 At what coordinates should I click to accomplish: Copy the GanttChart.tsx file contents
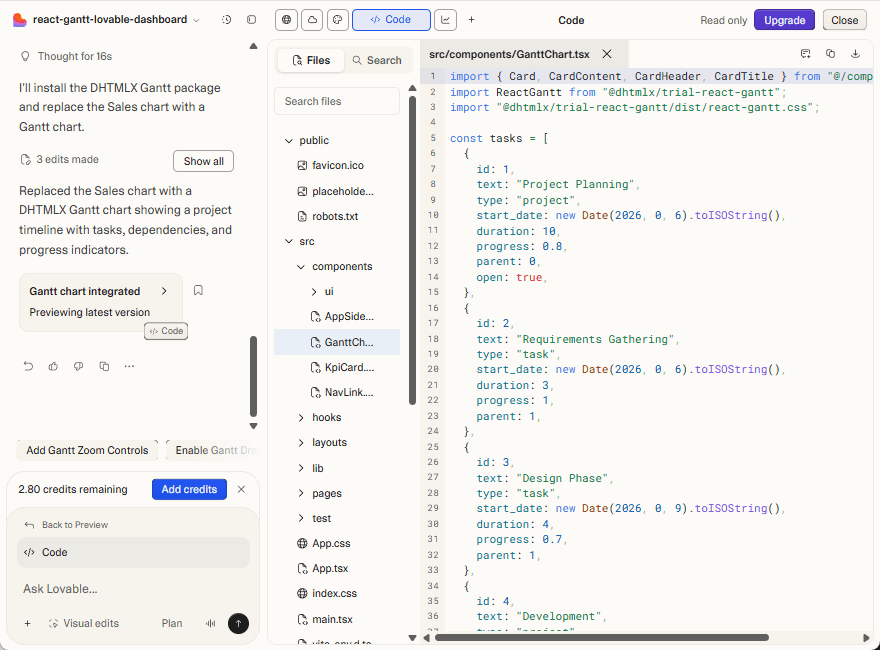click(x=830, y=53)
